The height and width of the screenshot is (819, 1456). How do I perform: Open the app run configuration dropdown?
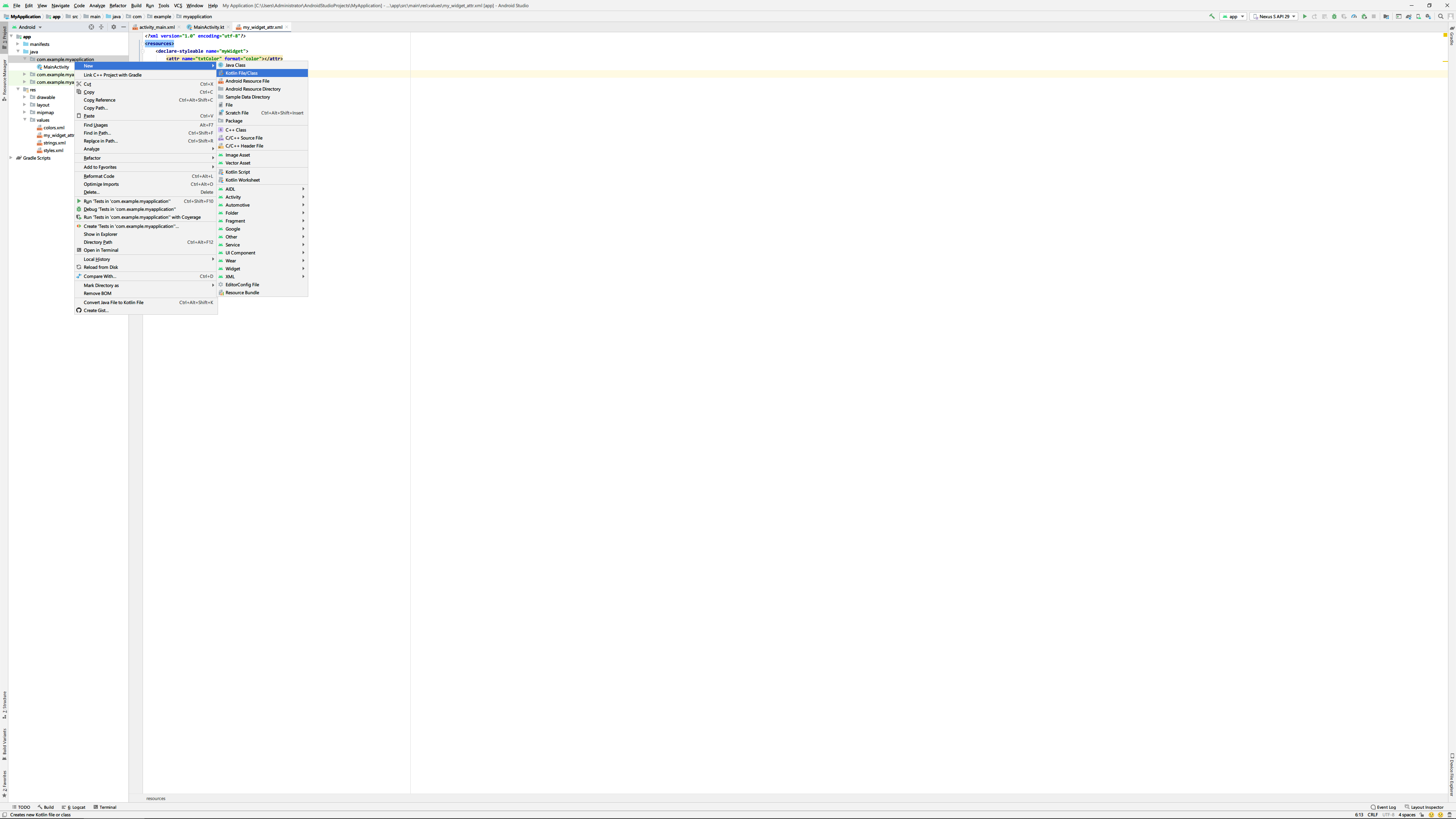coord(1233,16)
